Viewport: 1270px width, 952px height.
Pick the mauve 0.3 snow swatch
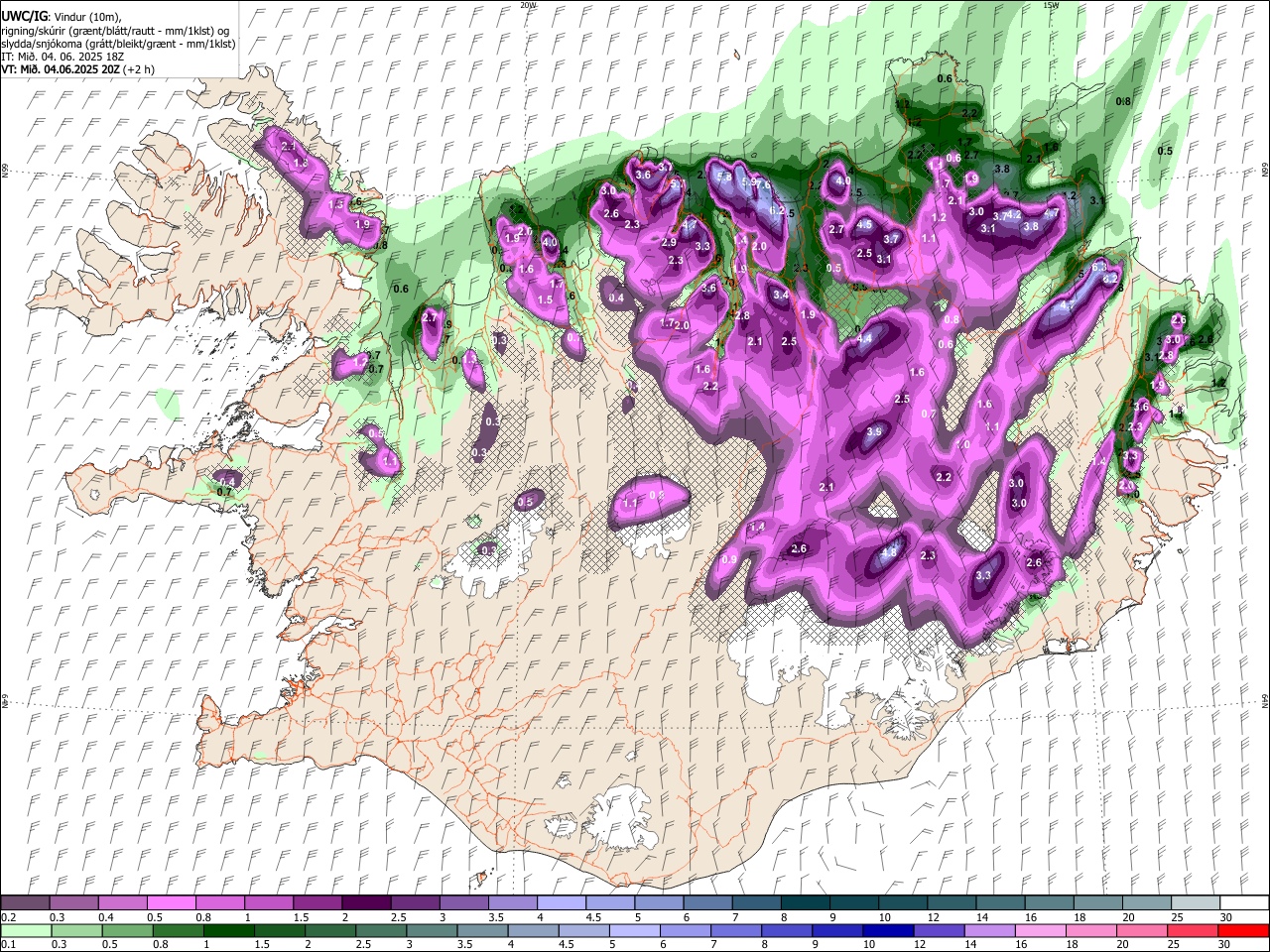[74, 903]
